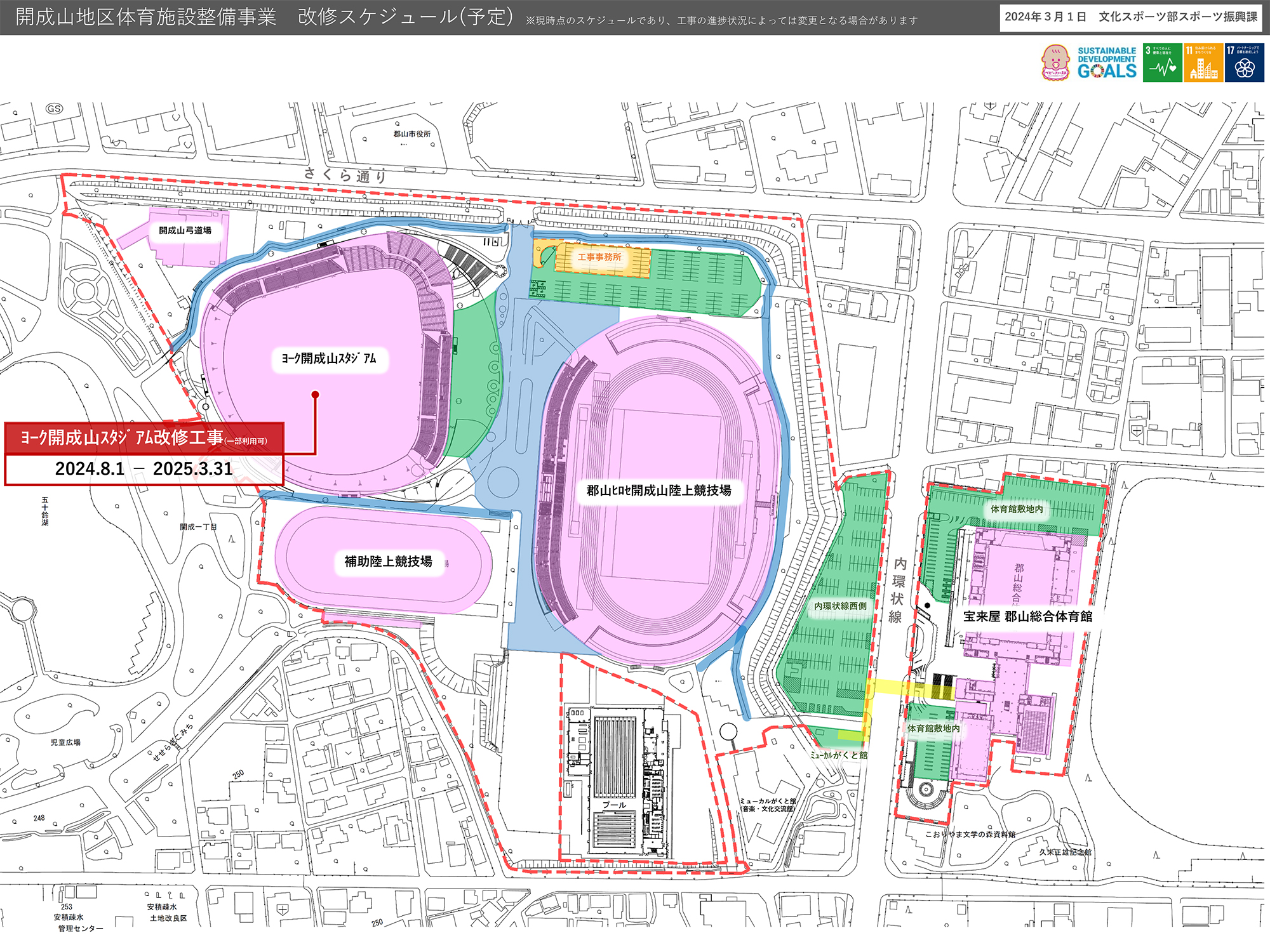Click the ミューカルがくと館 yellow route label
Screen dimensions: 1270x952
click(x=838, y=755)
